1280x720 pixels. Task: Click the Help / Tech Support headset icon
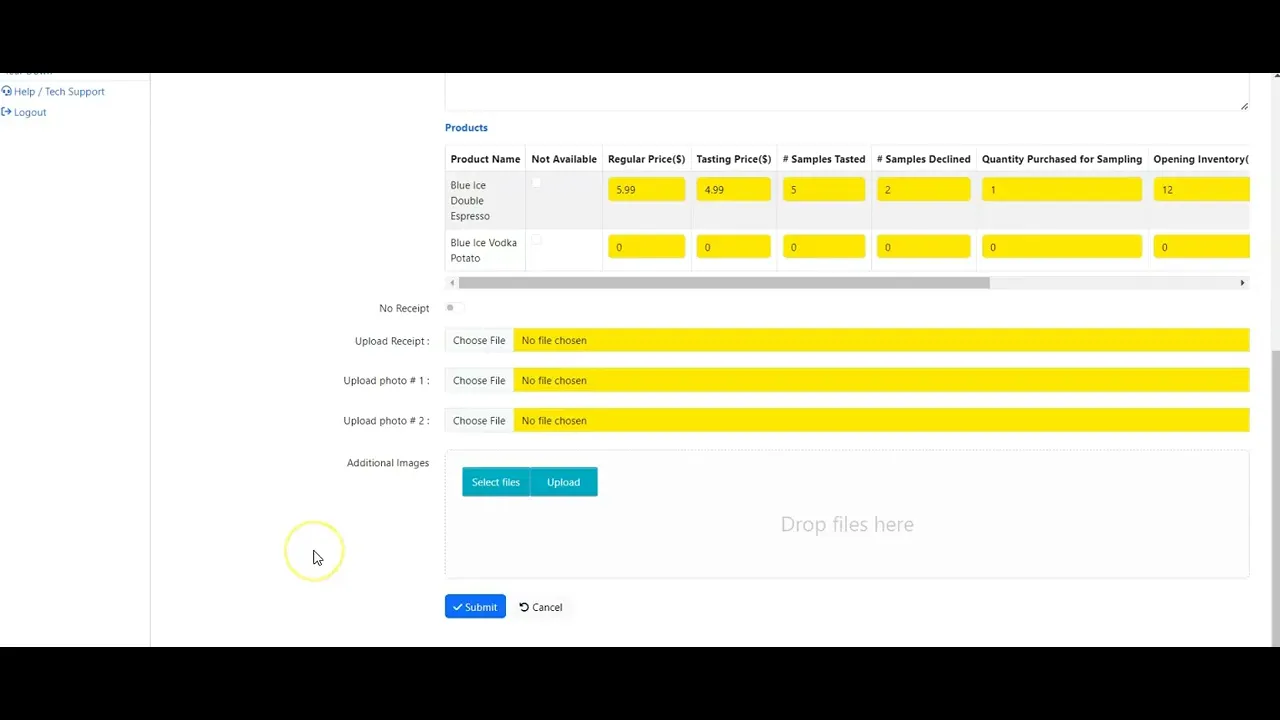point(6,91)
